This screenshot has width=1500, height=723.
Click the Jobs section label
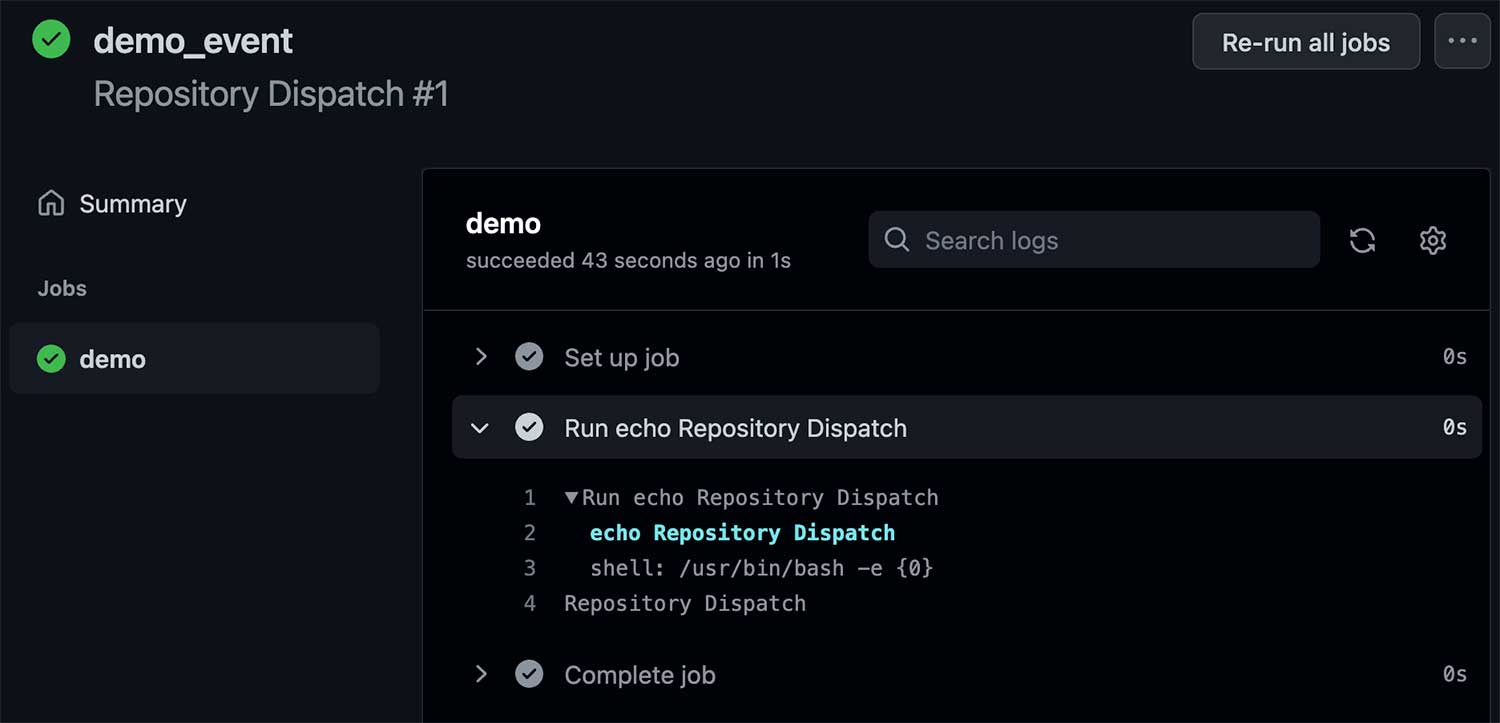click(x=62, y=288)
